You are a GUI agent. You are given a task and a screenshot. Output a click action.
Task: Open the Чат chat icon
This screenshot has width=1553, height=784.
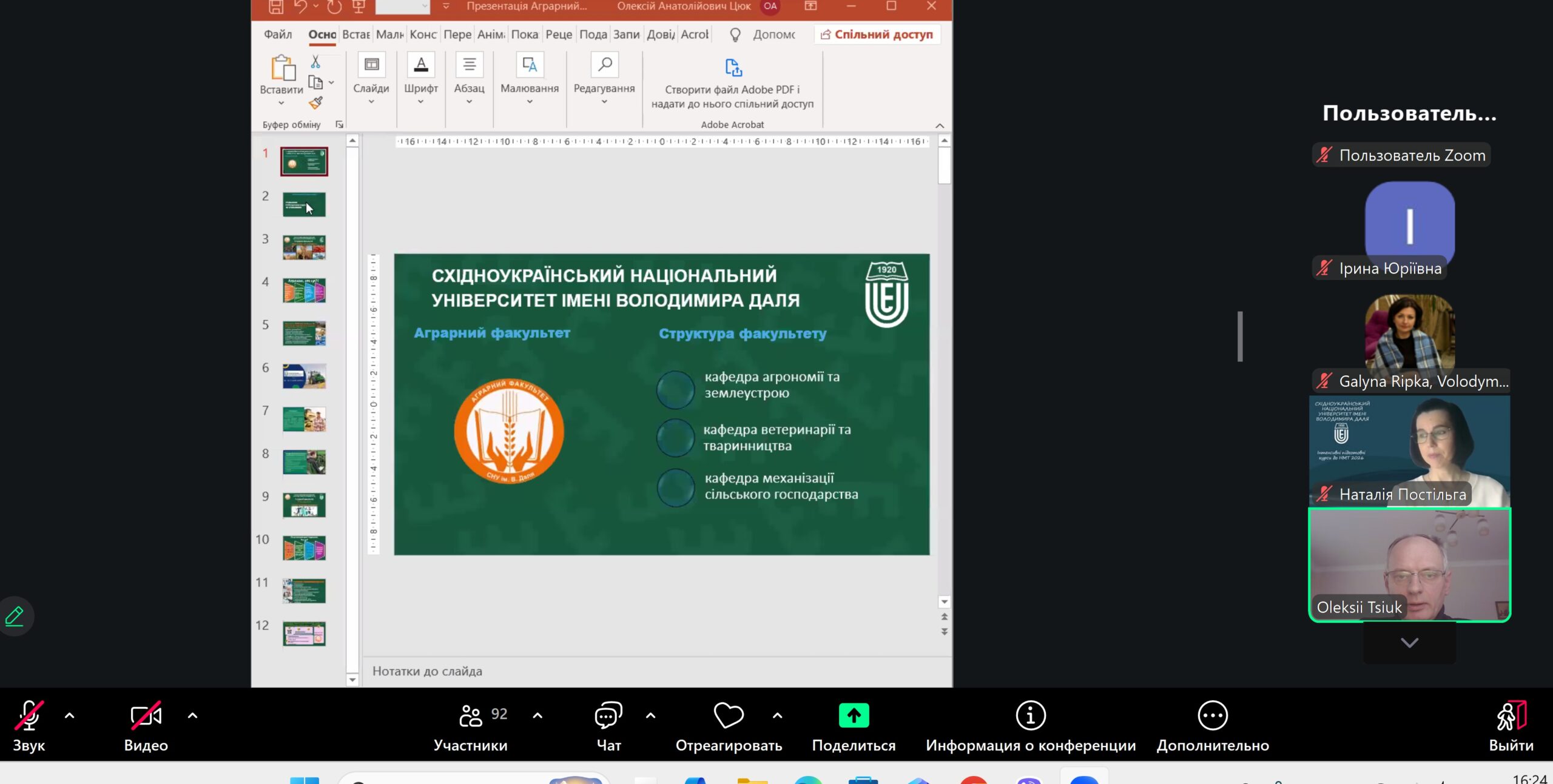pos(608,716)
